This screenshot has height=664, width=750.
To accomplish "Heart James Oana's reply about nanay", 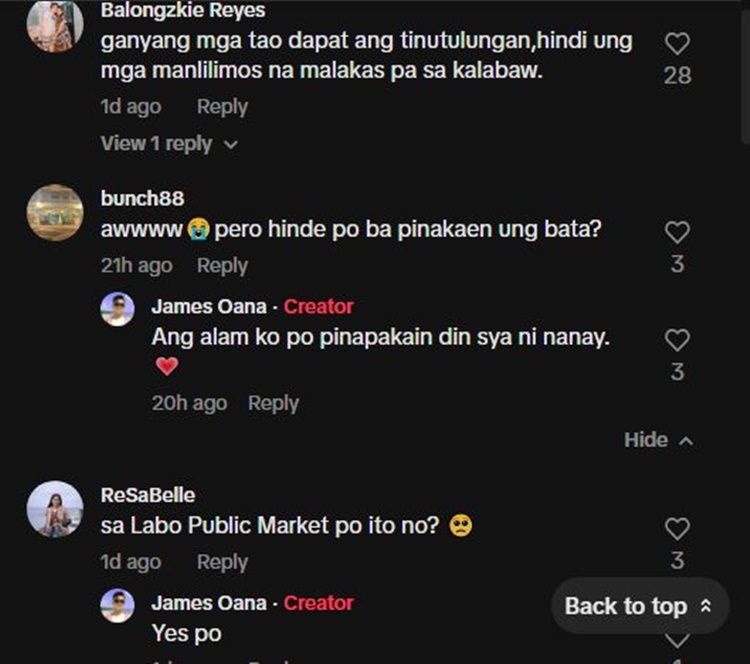I will [x=677, y=341].
